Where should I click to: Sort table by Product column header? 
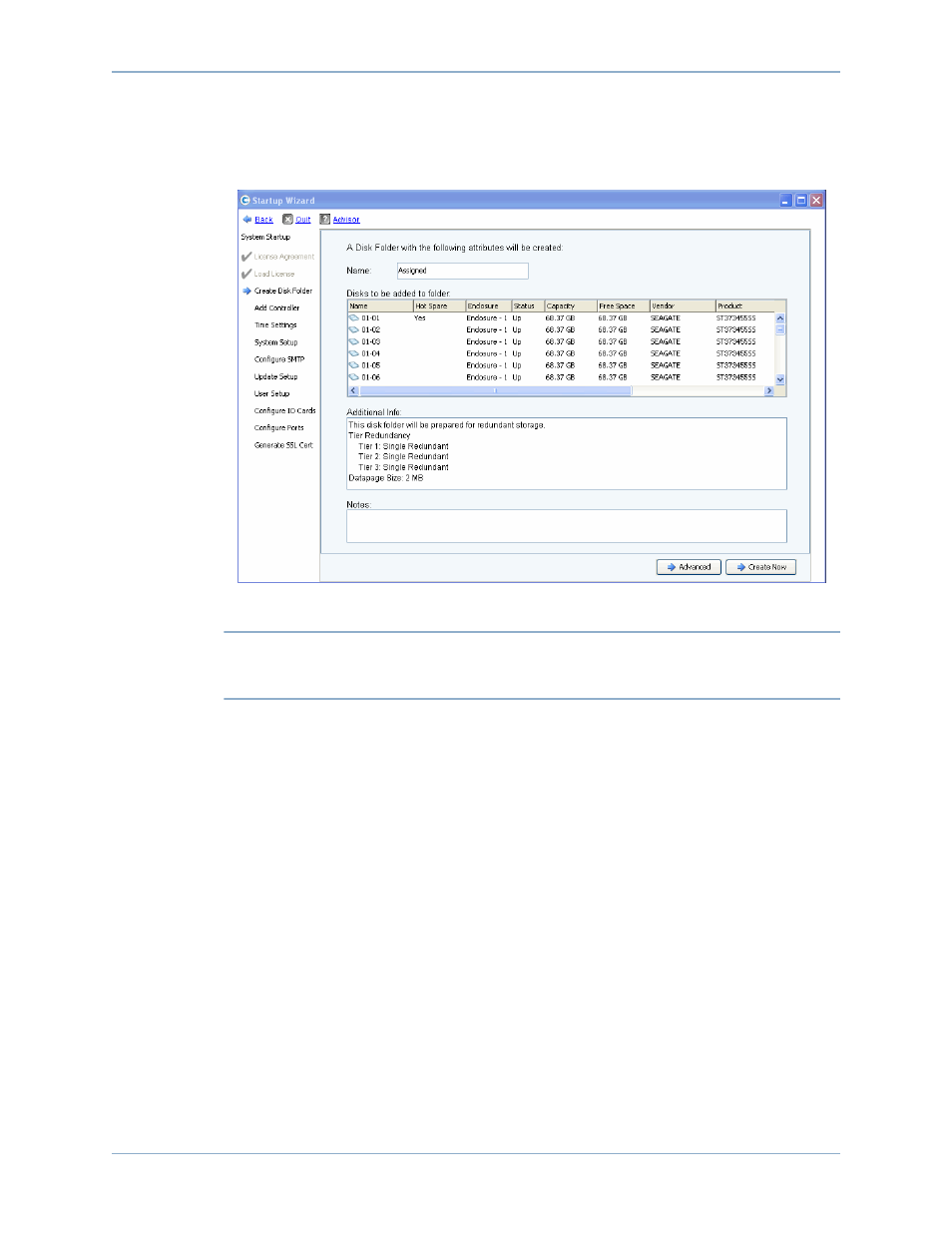coord(745,306)
